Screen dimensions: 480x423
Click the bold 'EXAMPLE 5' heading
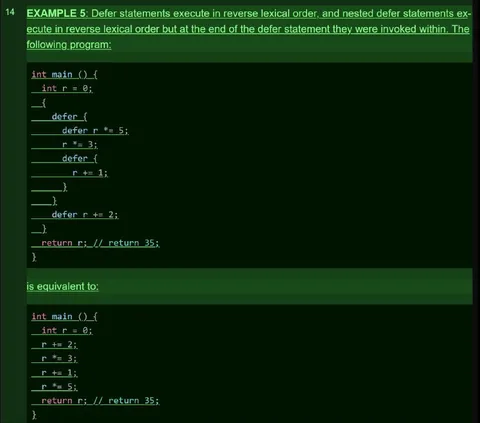[56, 13]
